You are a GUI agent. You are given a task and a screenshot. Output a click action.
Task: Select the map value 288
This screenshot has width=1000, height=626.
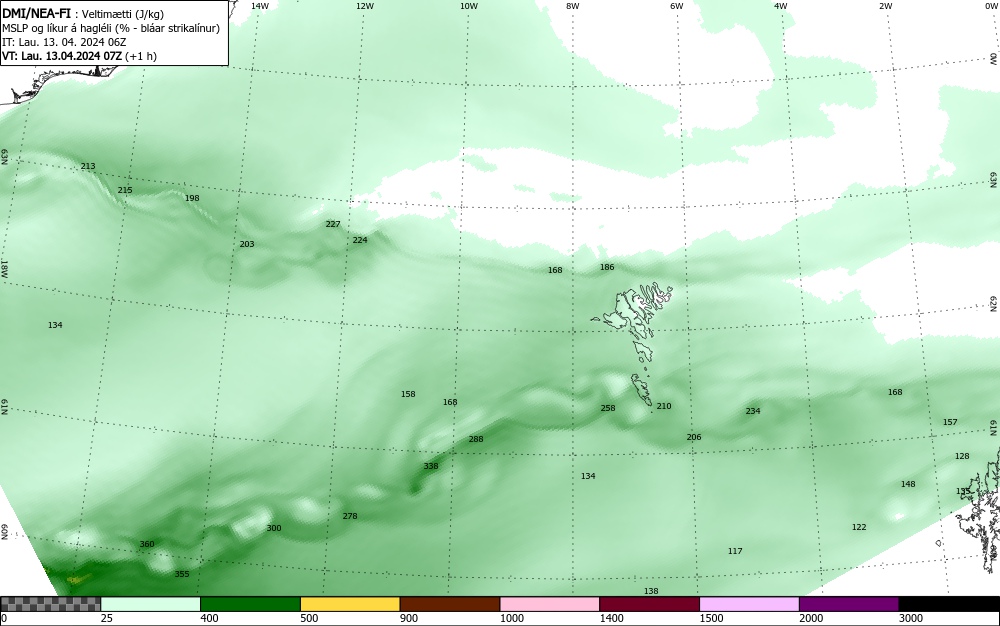click(476, 439)
